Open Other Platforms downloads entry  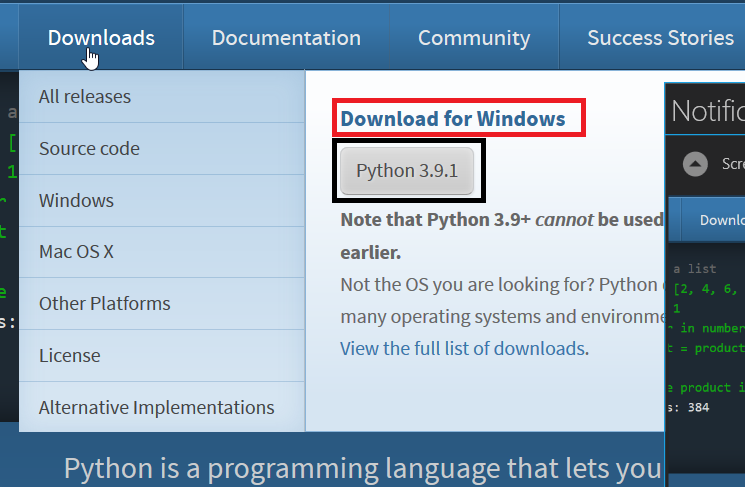[x=162, y=304]
